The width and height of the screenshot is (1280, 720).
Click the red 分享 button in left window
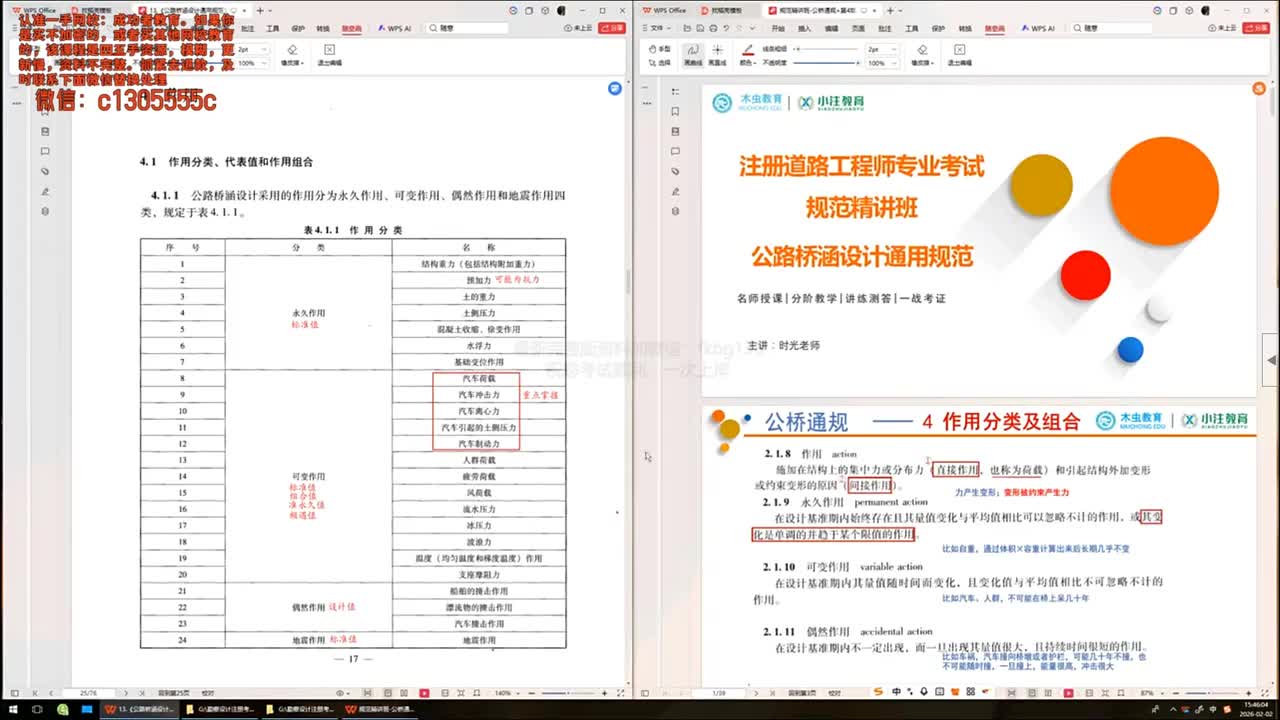tap(612, 29)
